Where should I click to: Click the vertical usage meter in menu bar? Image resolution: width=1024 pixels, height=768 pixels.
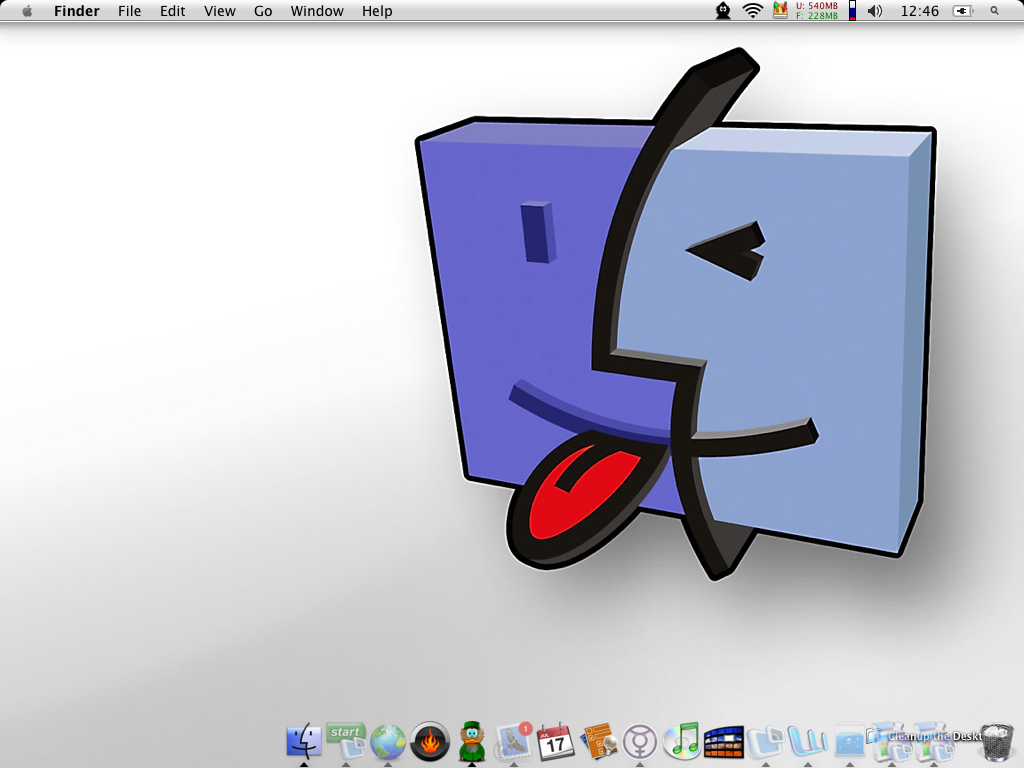click(x=852, y=10)
